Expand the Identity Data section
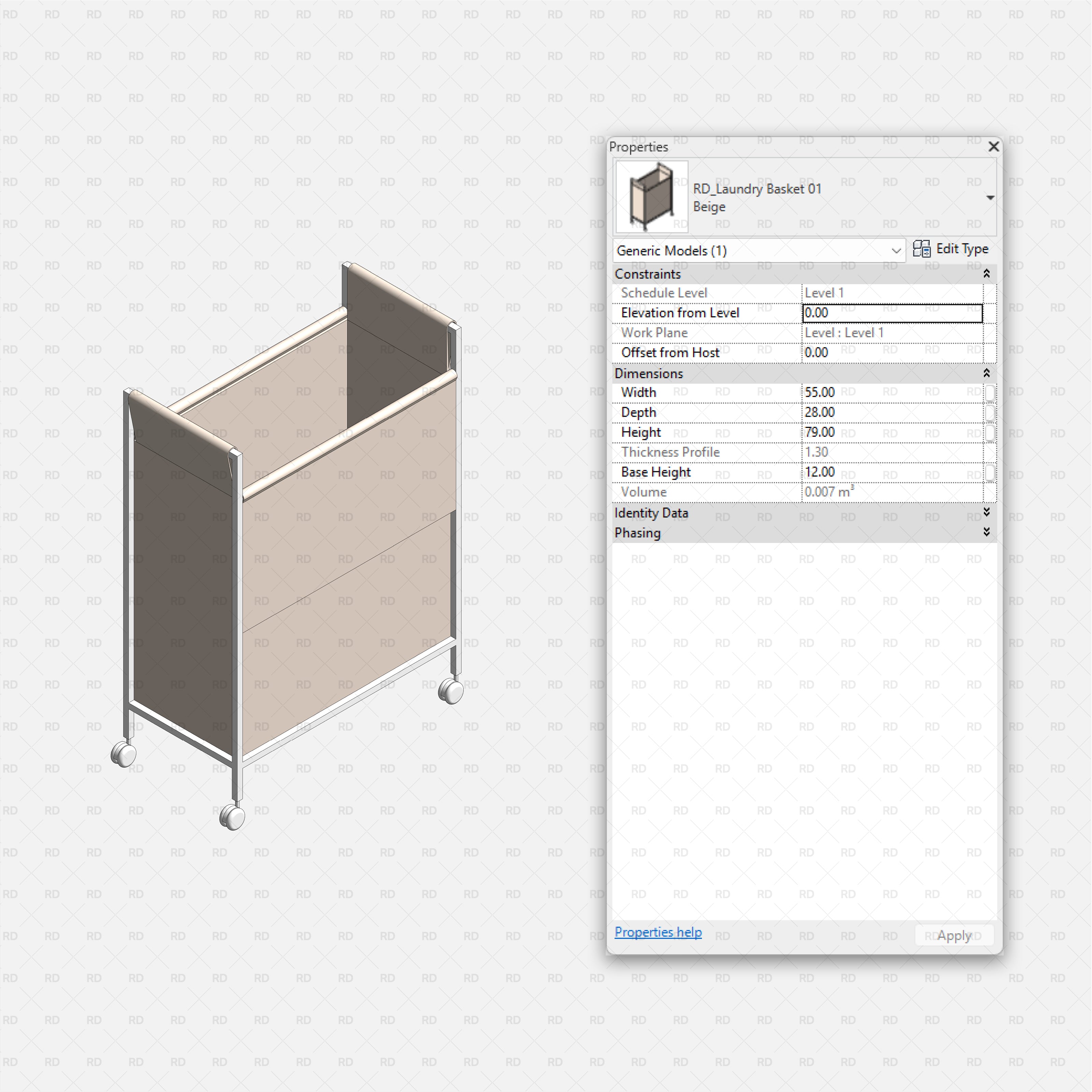The width and height of the screenshot is (1092, 1092). (986, 513)
